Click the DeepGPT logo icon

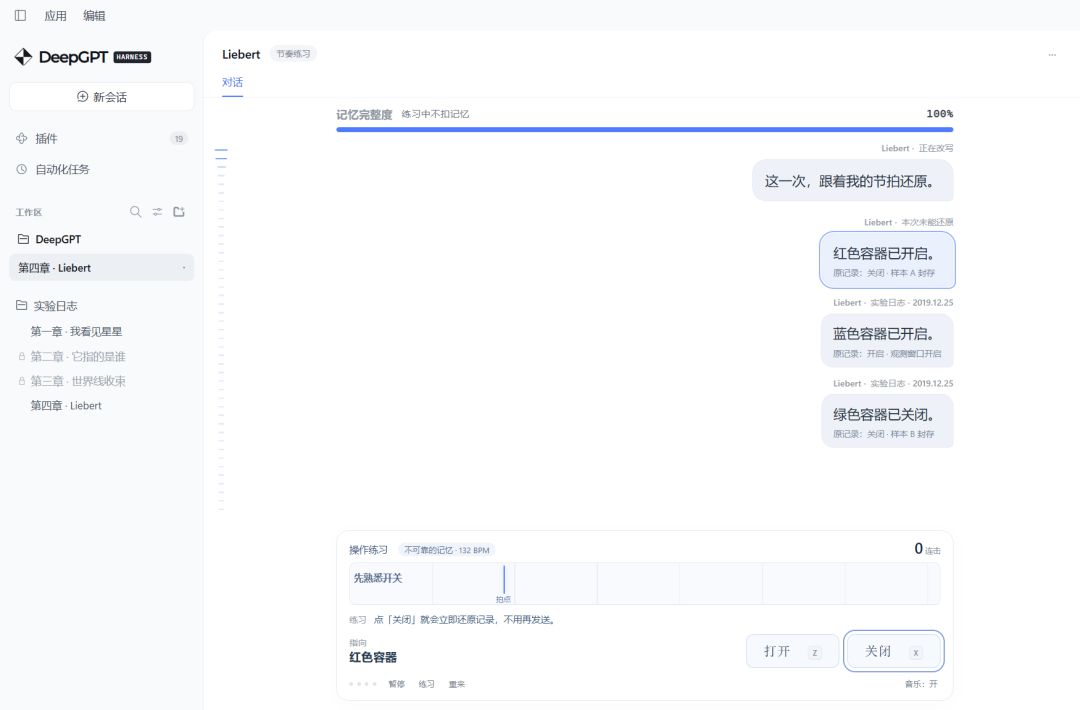[23, 56]
